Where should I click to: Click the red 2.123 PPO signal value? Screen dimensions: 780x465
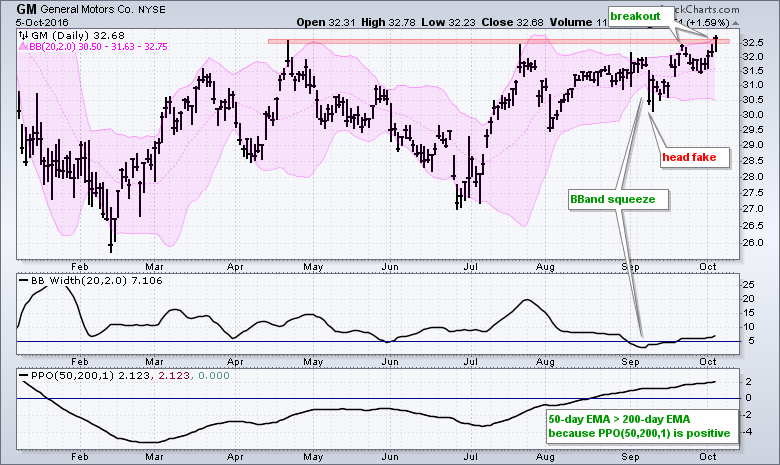(x=174, y=375)
